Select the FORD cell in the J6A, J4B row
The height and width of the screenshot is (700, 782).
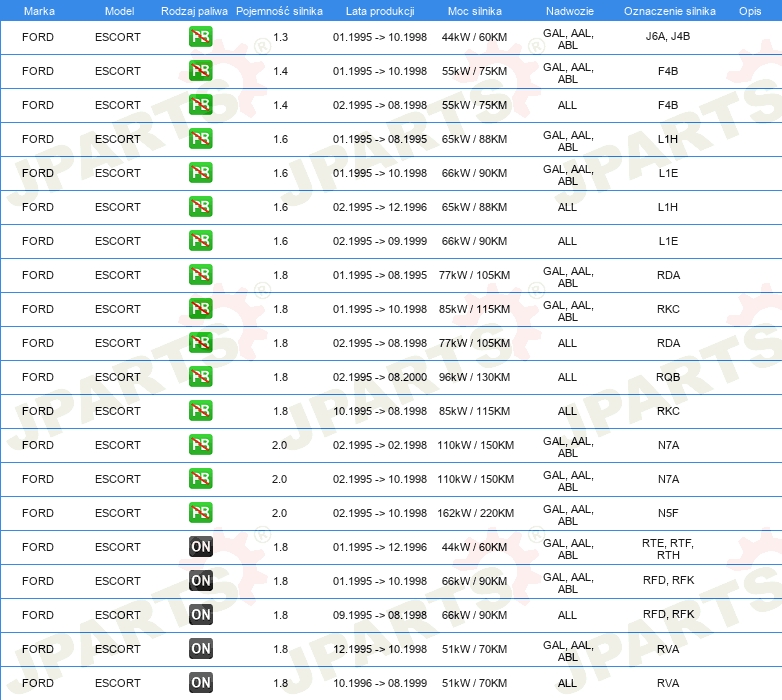point(38,37)
